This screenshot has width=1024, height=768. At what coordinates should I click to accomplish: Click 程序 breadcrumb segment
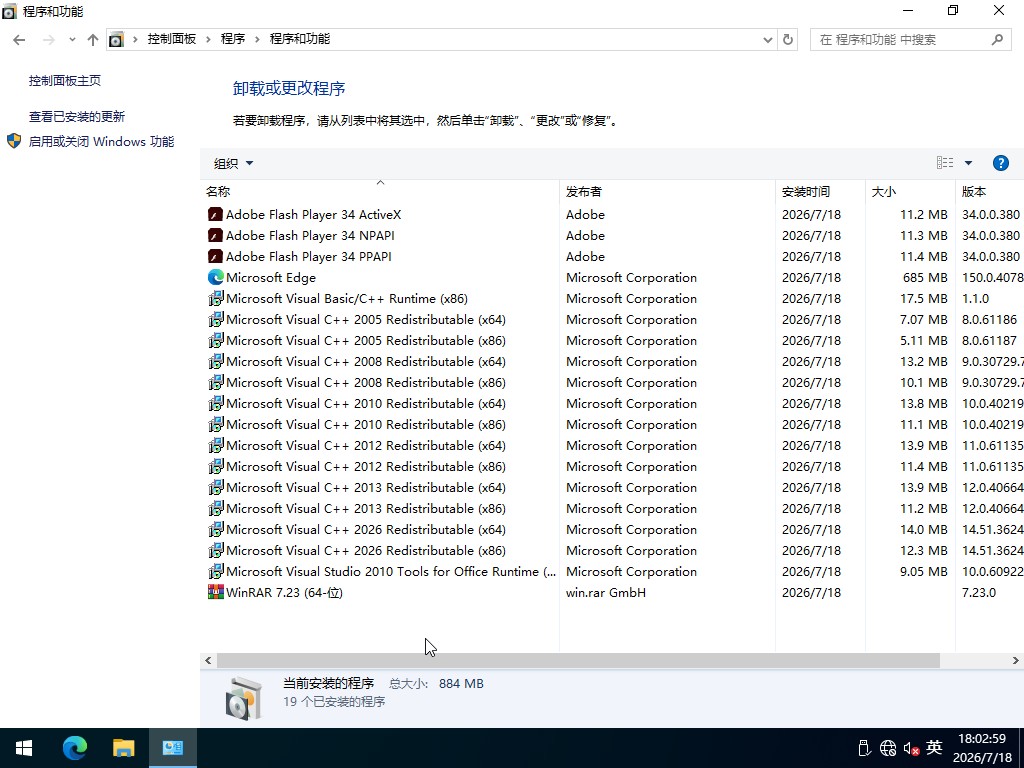232,39
